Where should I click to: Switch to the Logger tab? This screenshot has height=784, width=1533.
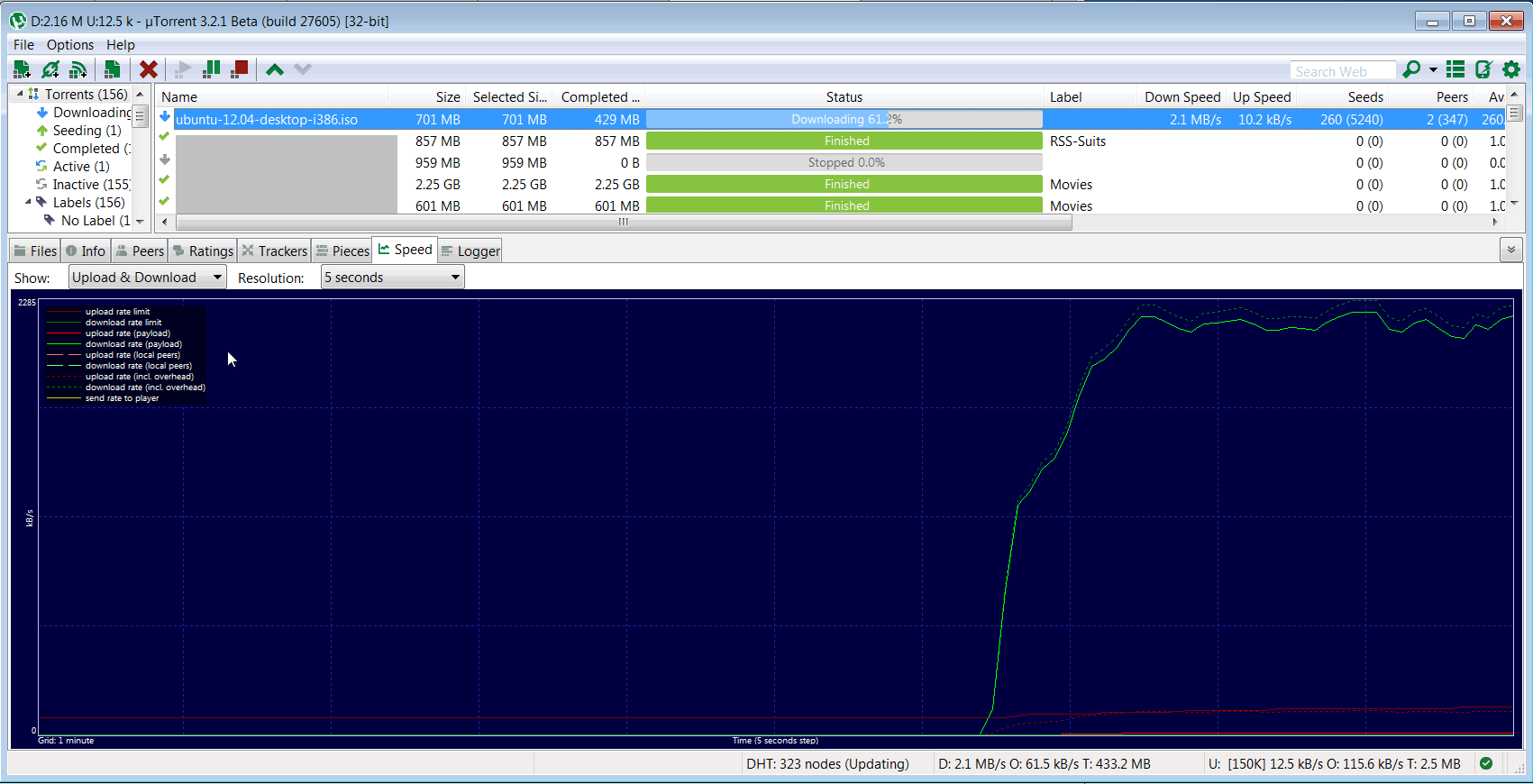470,251
